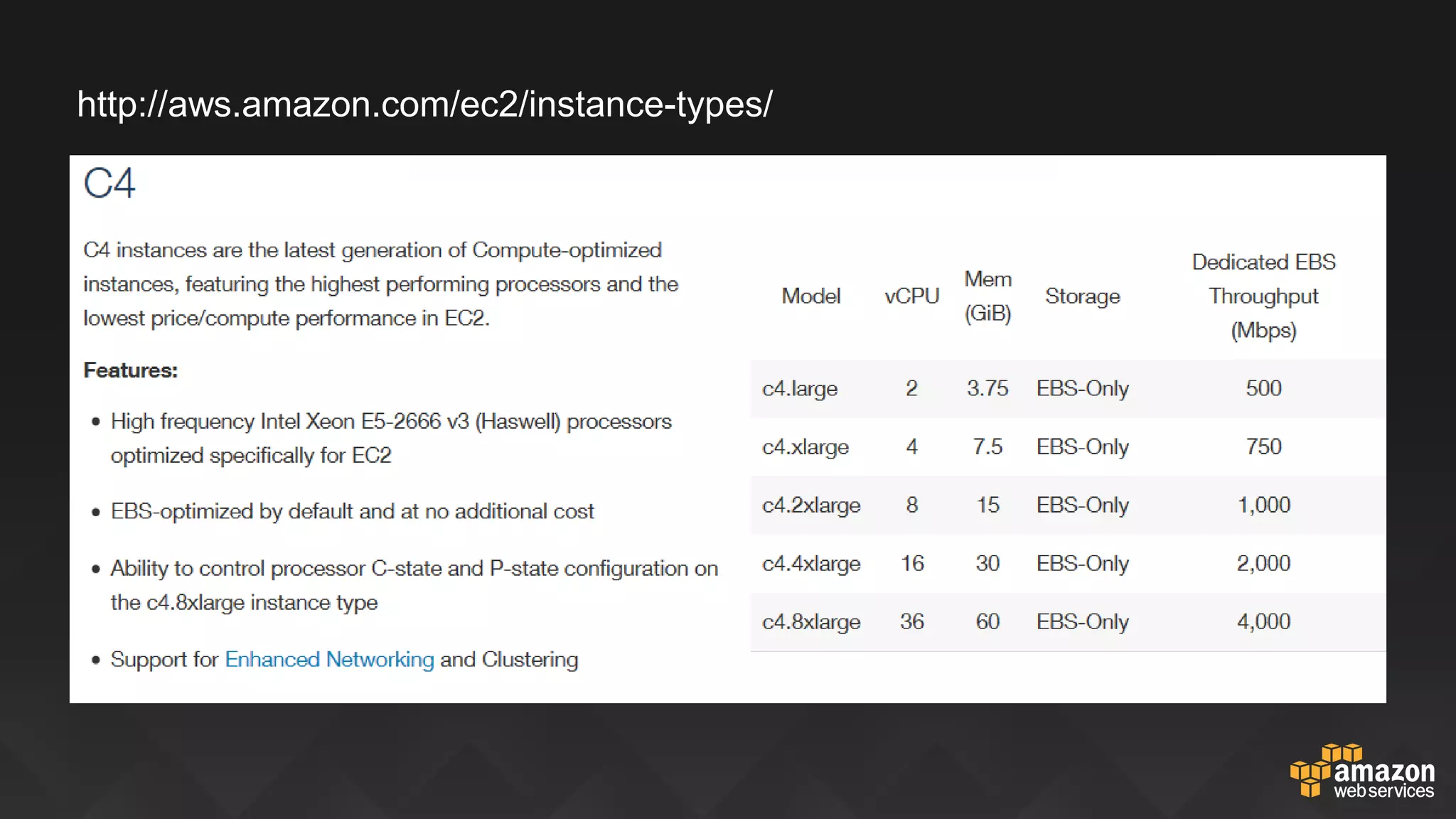Click the Dedicated EBS Throughput header

click(1263, 296)
